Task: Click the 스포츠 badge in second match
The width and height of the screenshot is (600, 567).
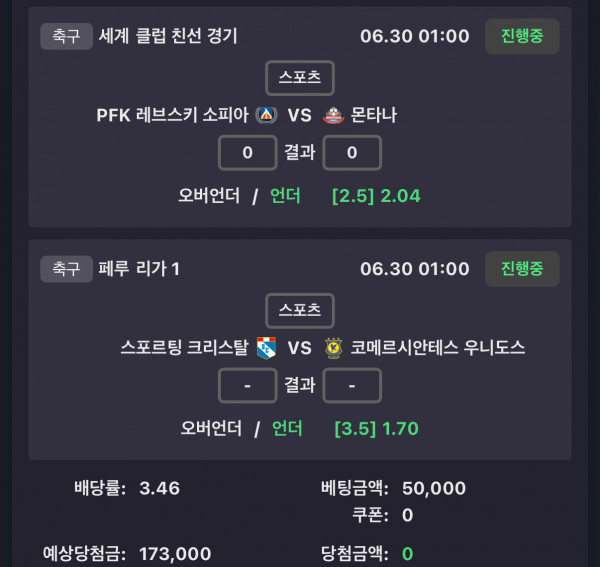Action: pyautogui.click(x=300, y=310)
